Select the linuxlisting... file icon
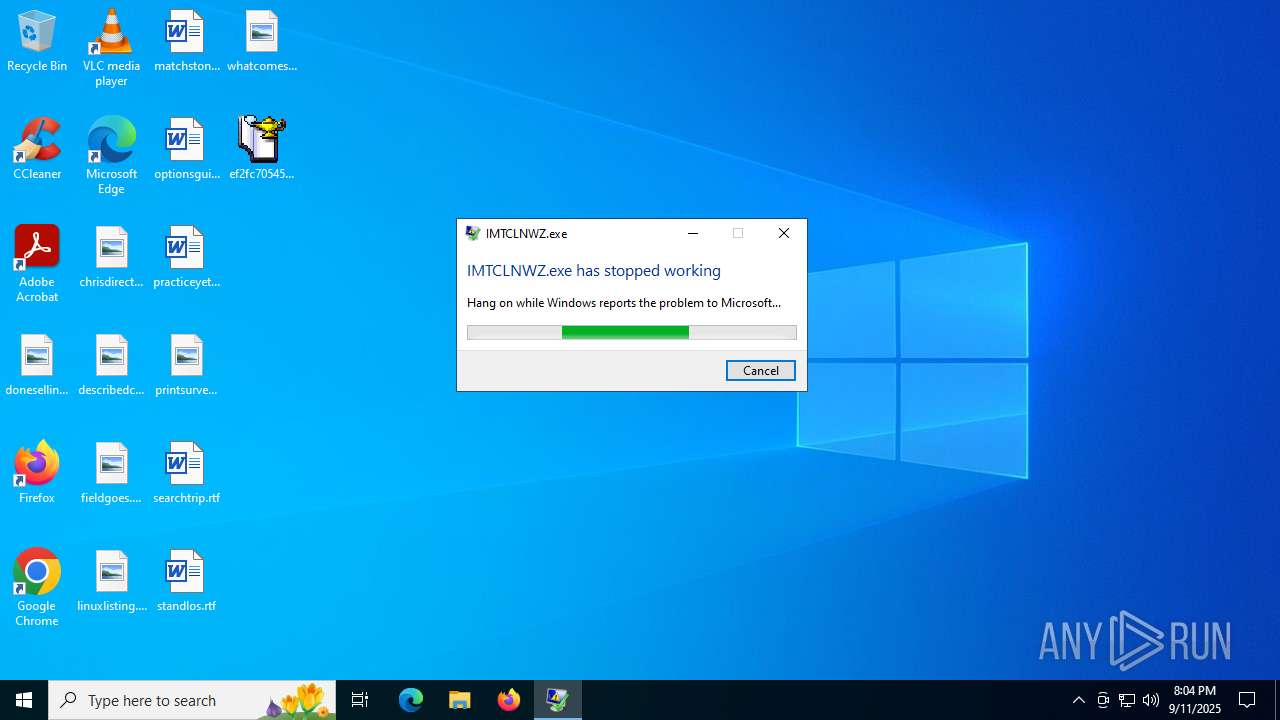Screen dimensions: 1280x720 point(111,581)
